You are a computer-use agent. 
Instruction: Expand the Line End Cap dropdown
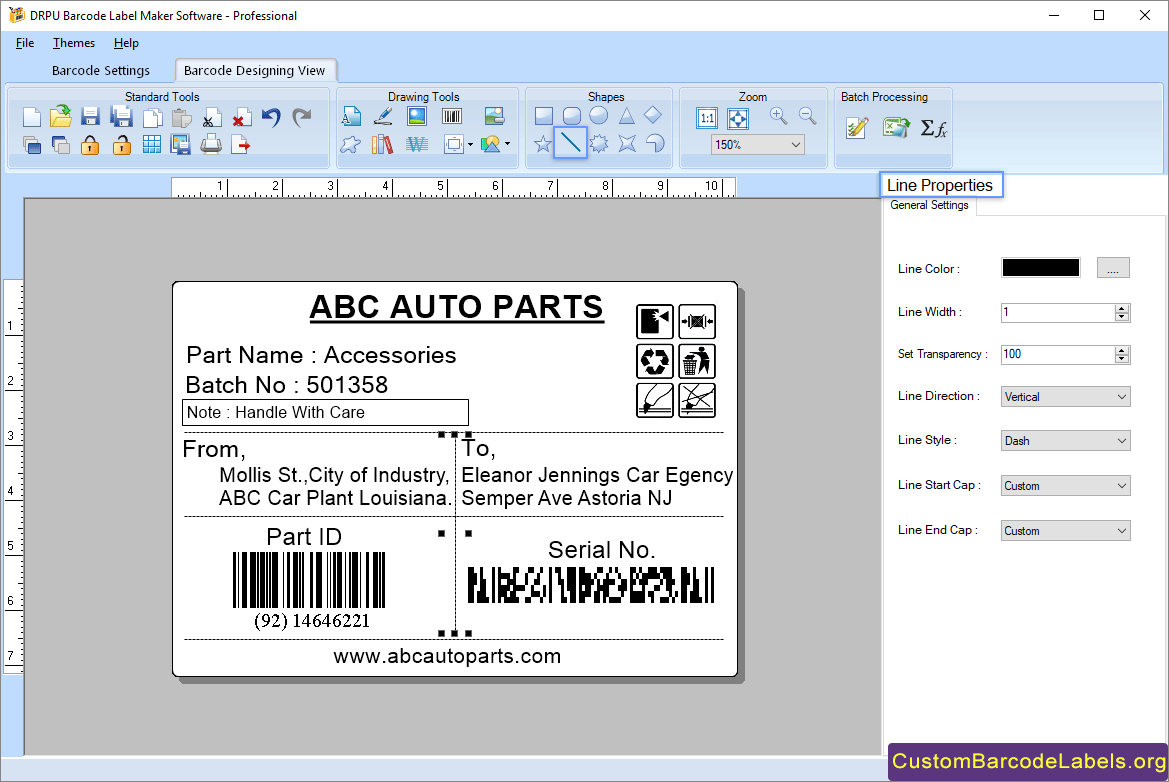pos(1065,531)
